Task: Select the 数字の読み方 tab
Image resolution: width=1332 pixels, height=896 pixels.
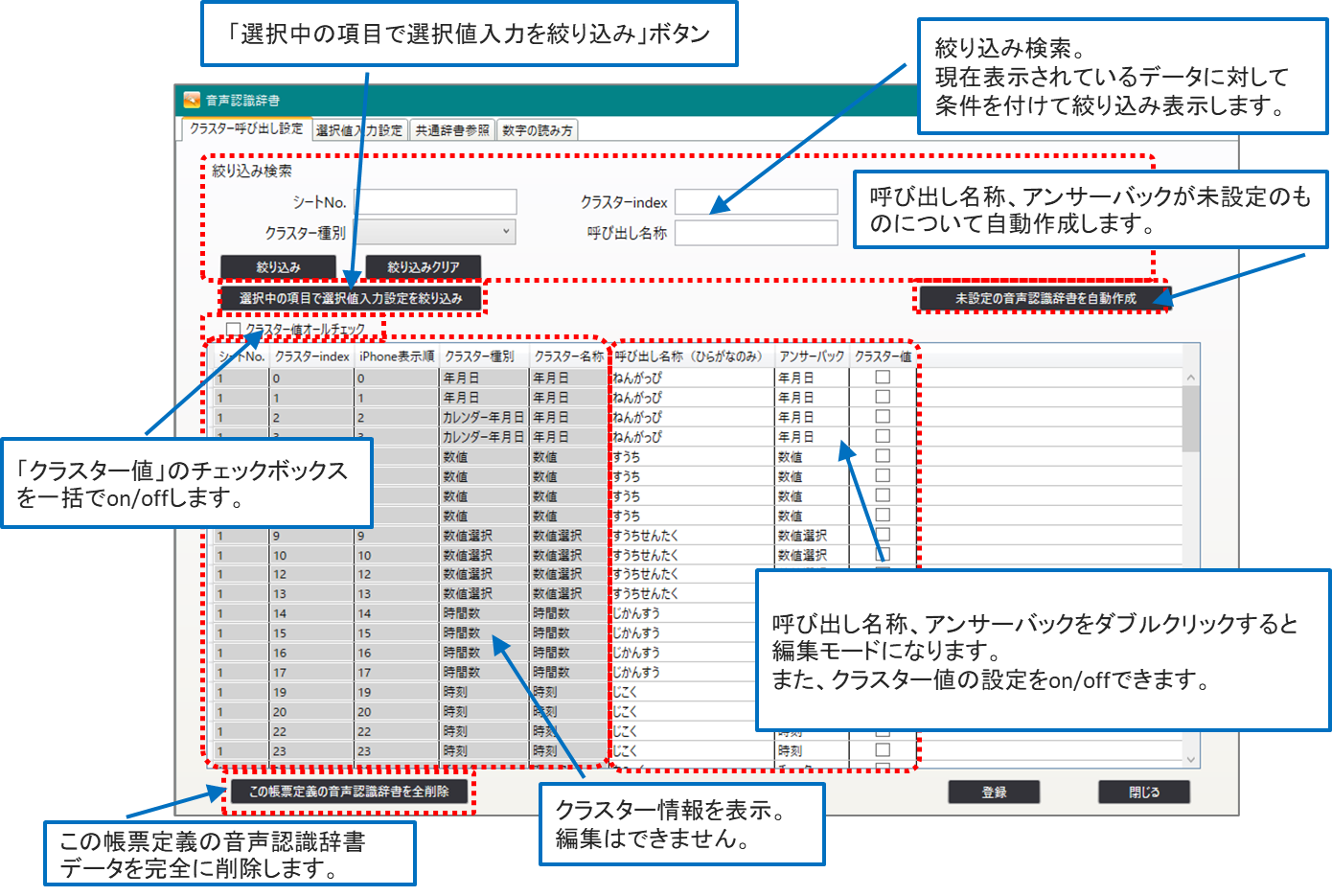Action: [538, 130]
